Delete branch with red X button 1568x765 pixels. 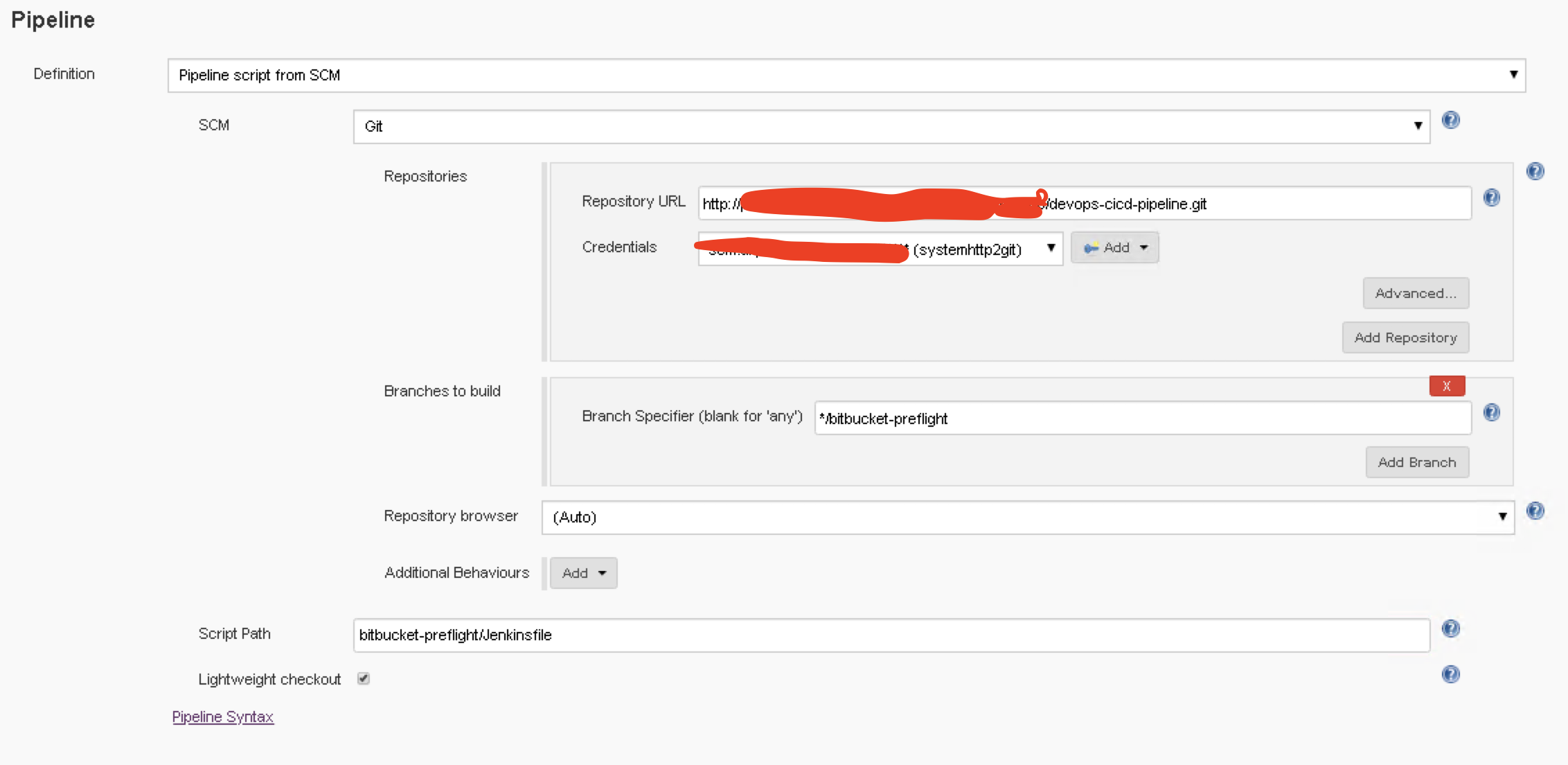(x=1446, y=387)
